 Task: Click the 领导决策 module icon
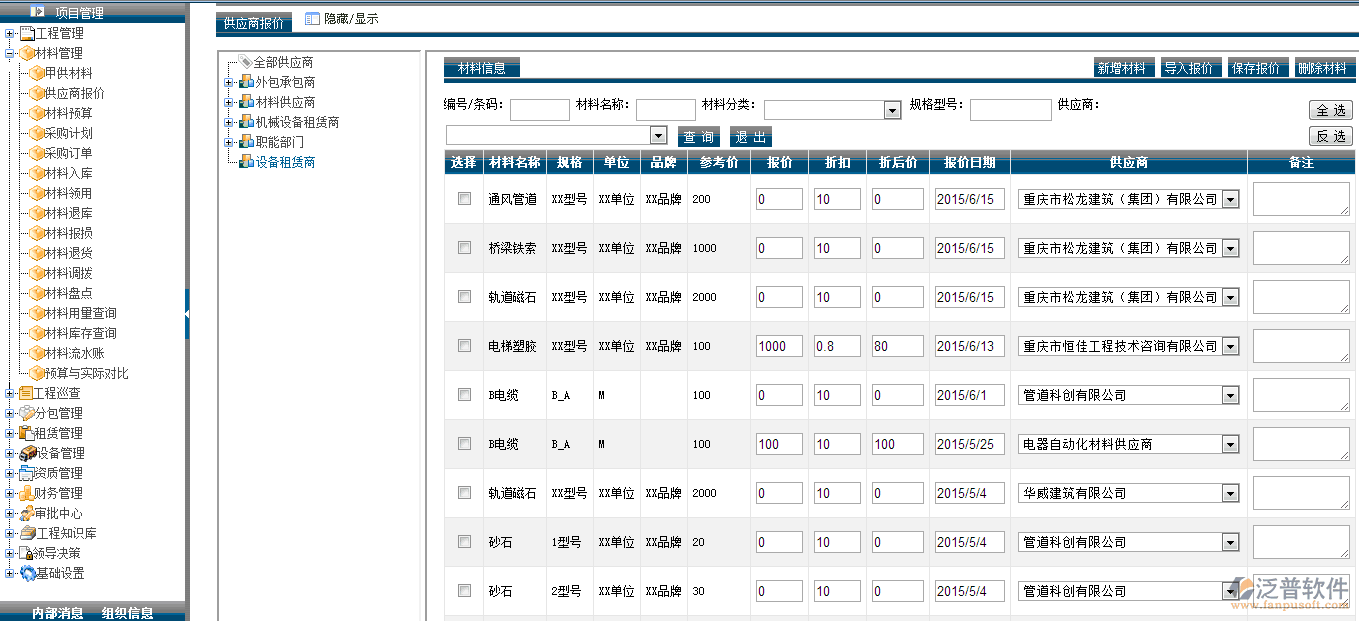(x=27, y=553)
